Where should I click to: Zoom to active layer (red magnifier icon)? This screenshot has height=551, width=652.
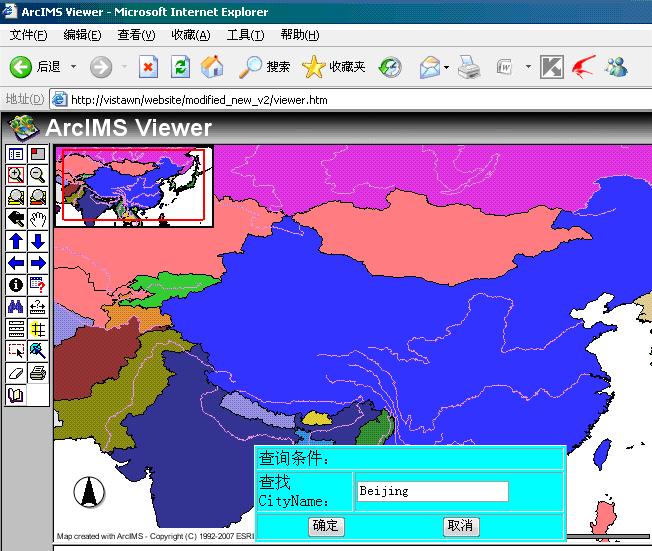tap(38, 197)
